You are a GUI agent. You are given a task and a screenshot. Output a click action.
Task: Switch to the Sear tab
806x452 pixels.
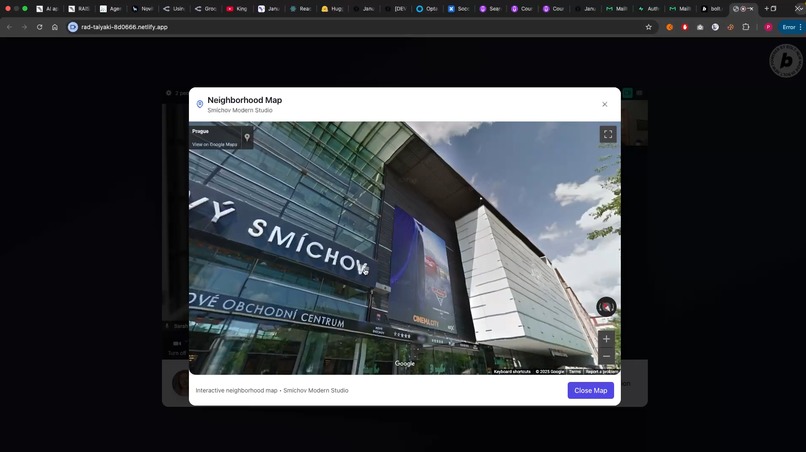point(490,9)
